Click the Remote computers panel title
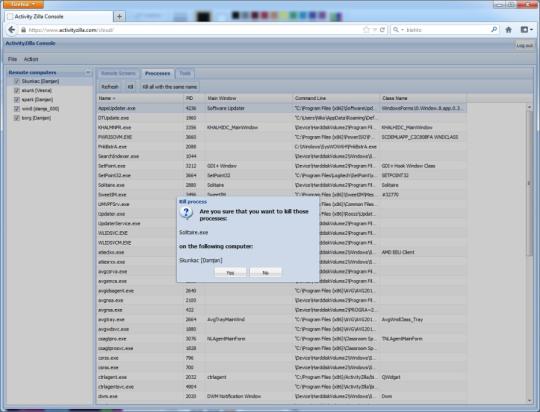The width and height of the screenshot is (540, 412). tap(32, 72)
